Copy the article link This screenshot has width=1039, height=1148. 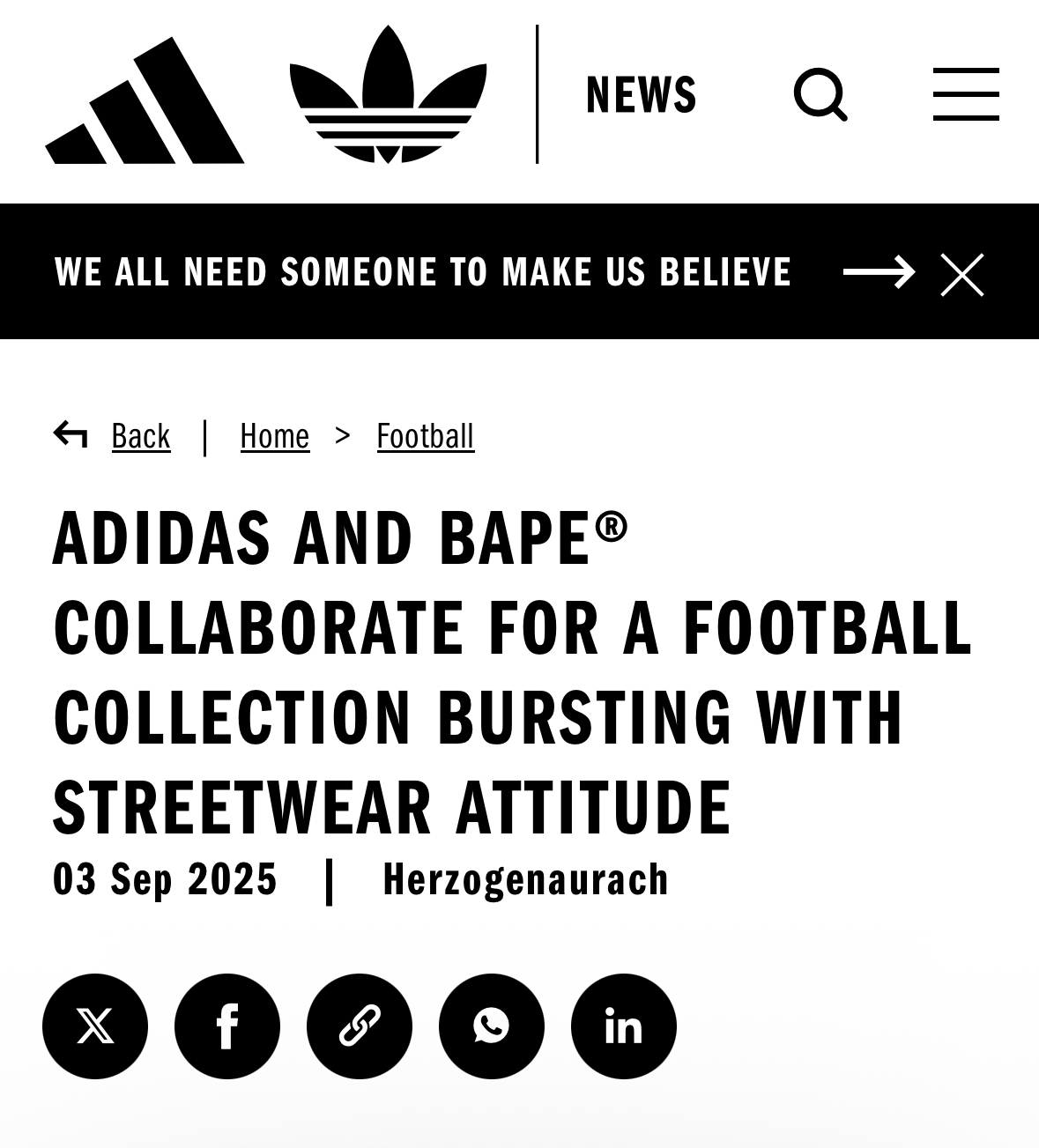click(360, 1026)
